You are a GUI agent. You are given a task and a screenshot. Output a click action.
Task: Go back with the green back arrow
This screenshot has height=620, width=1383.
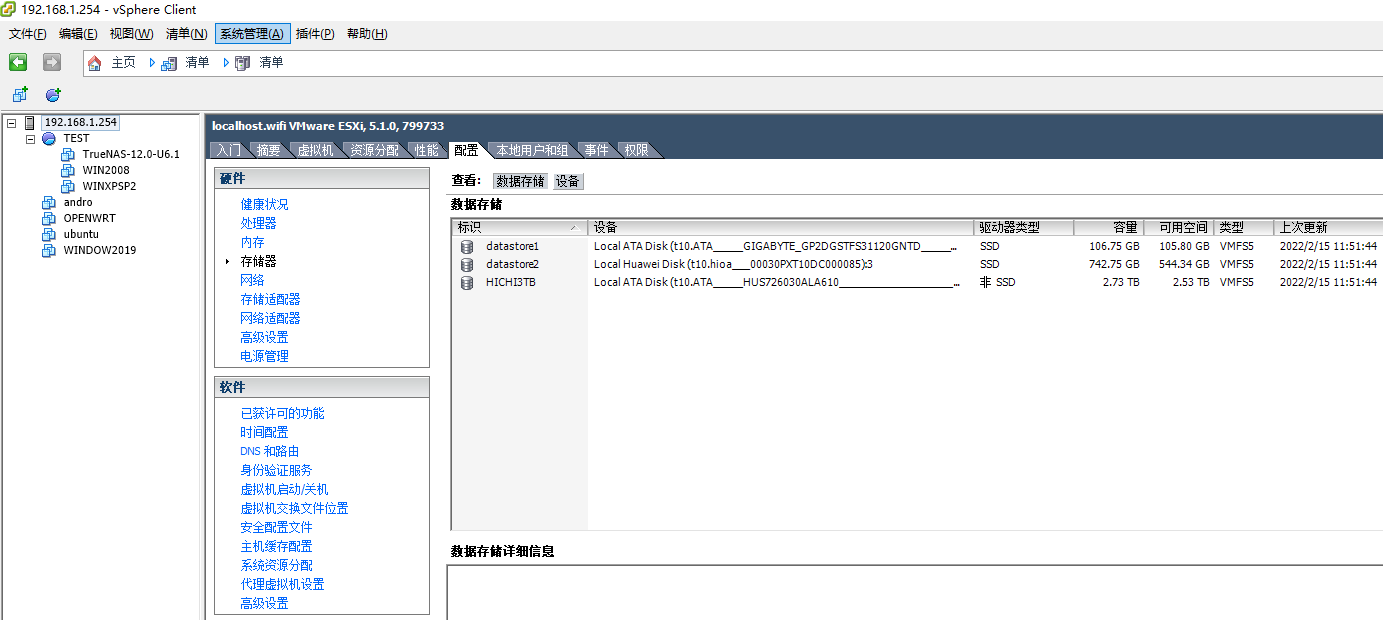pyautogui.click(x=18, y=62)
